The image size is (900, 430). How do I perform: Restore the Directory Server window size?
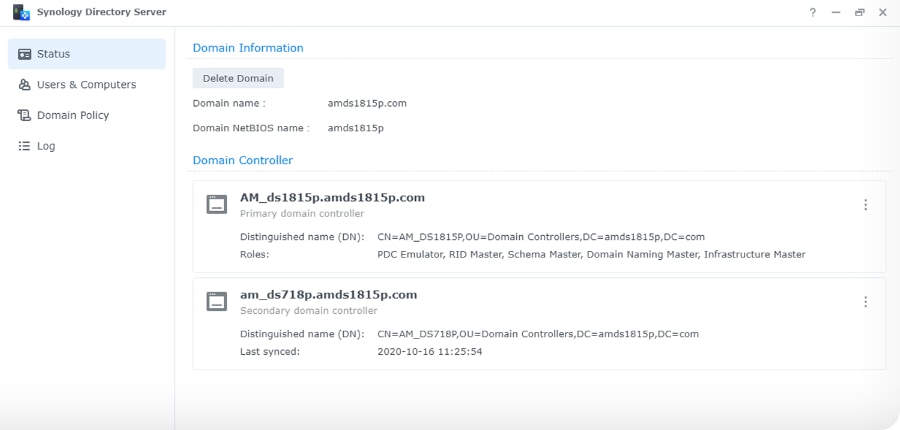pos(859,12)
